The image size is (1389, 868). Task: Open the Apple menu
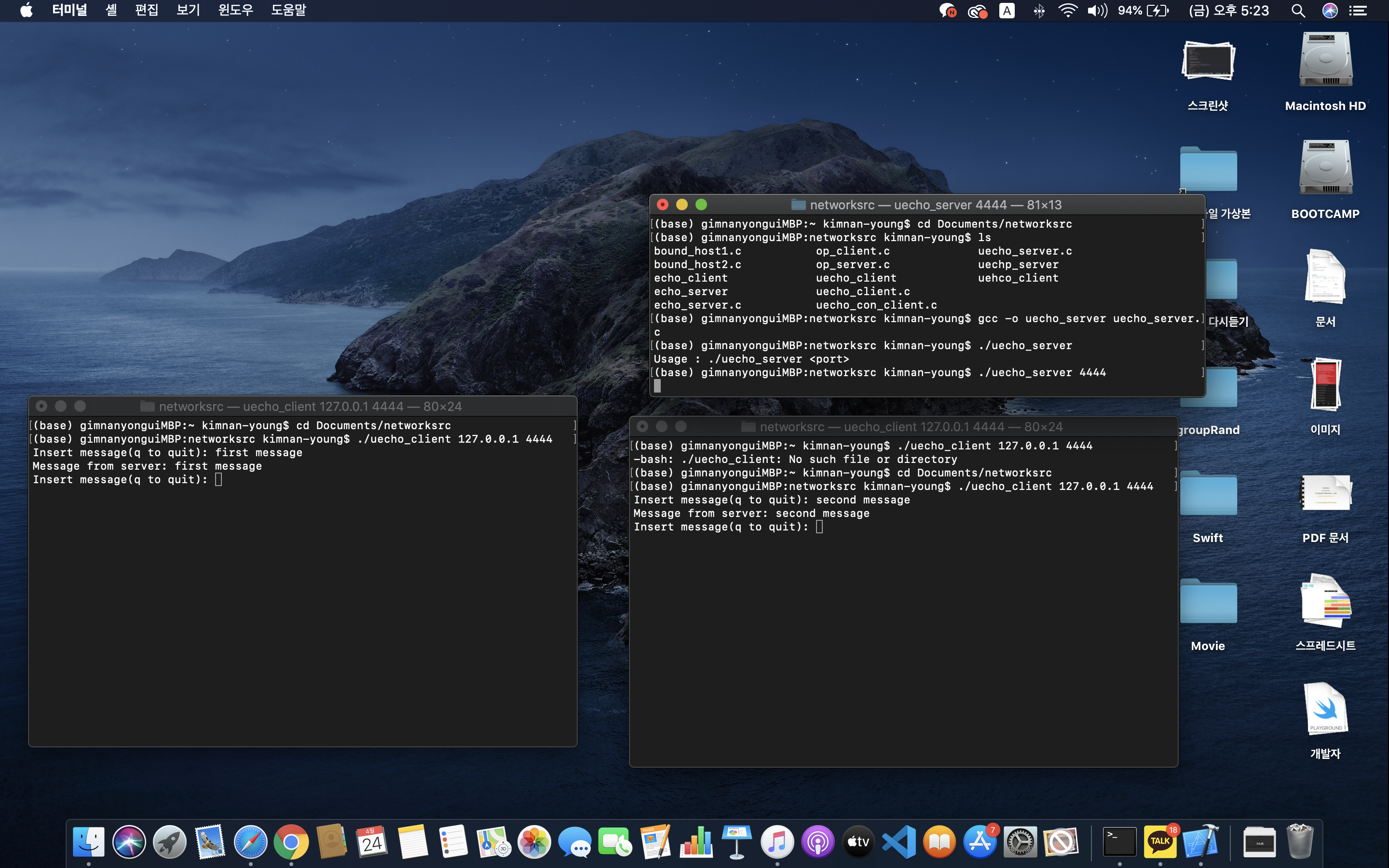coord(27,10)
